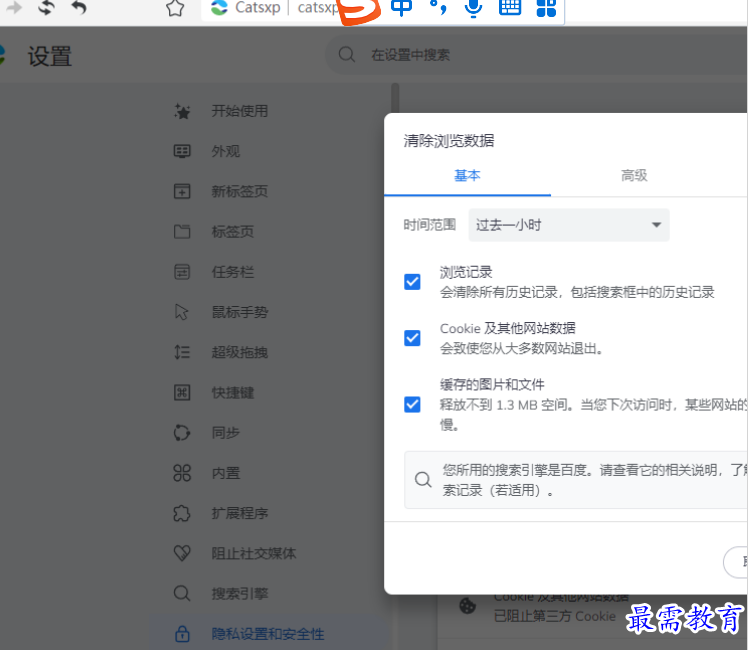Click the 快捷键 command-key icon
Screen dimensions: 750x650
182,393
